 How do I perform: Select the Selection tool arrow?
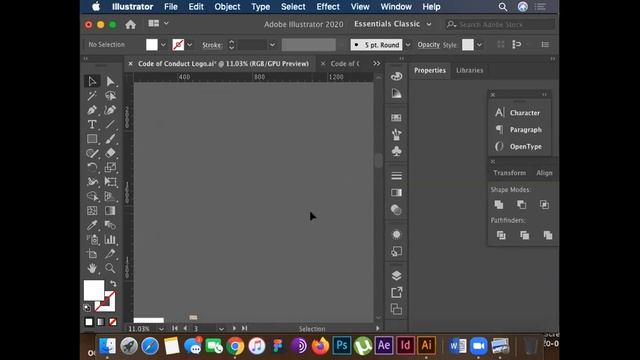pyautogui.click(x=92, y=81)
